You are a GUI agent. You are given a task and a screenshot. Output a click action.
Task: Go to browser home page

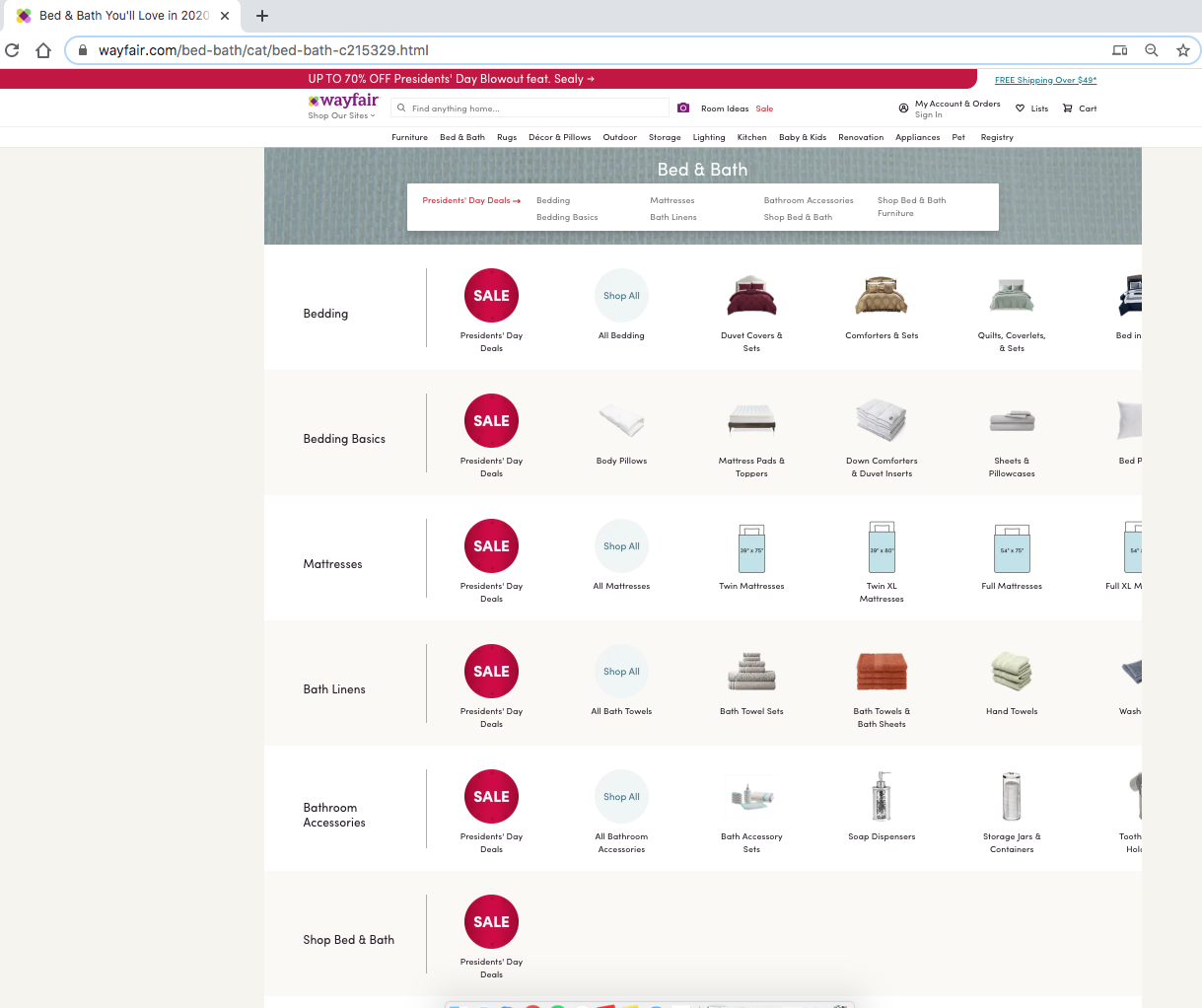42,50
